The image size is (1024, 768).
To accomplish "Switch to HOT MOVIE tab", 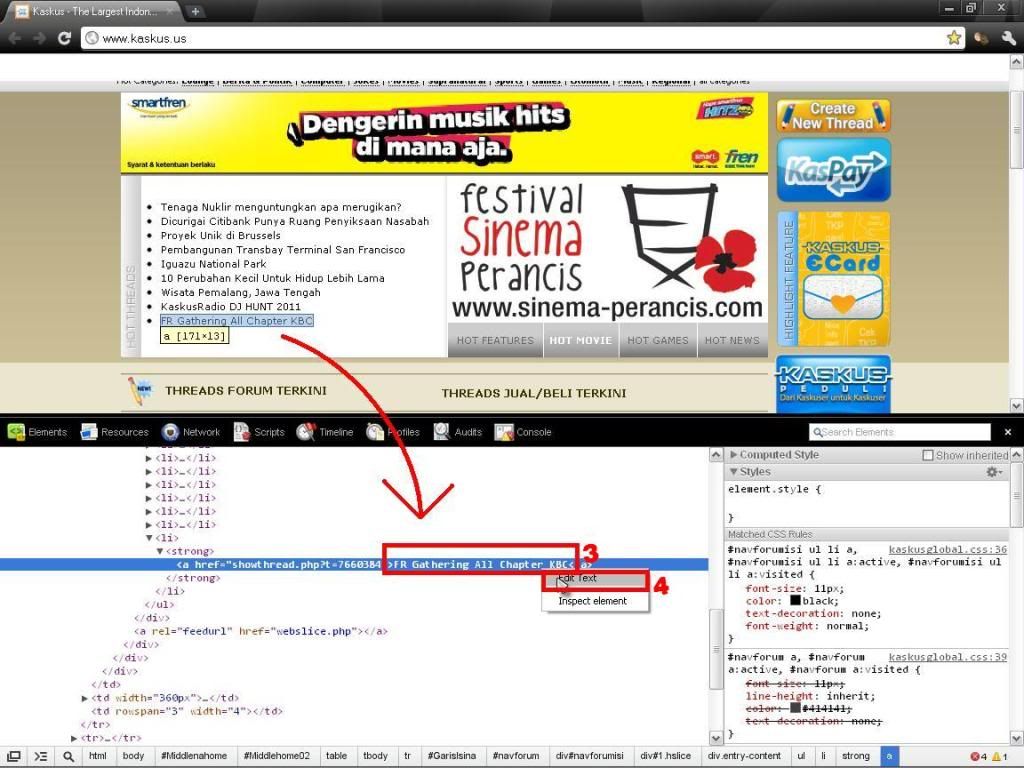I will click(x=581, y=340).
